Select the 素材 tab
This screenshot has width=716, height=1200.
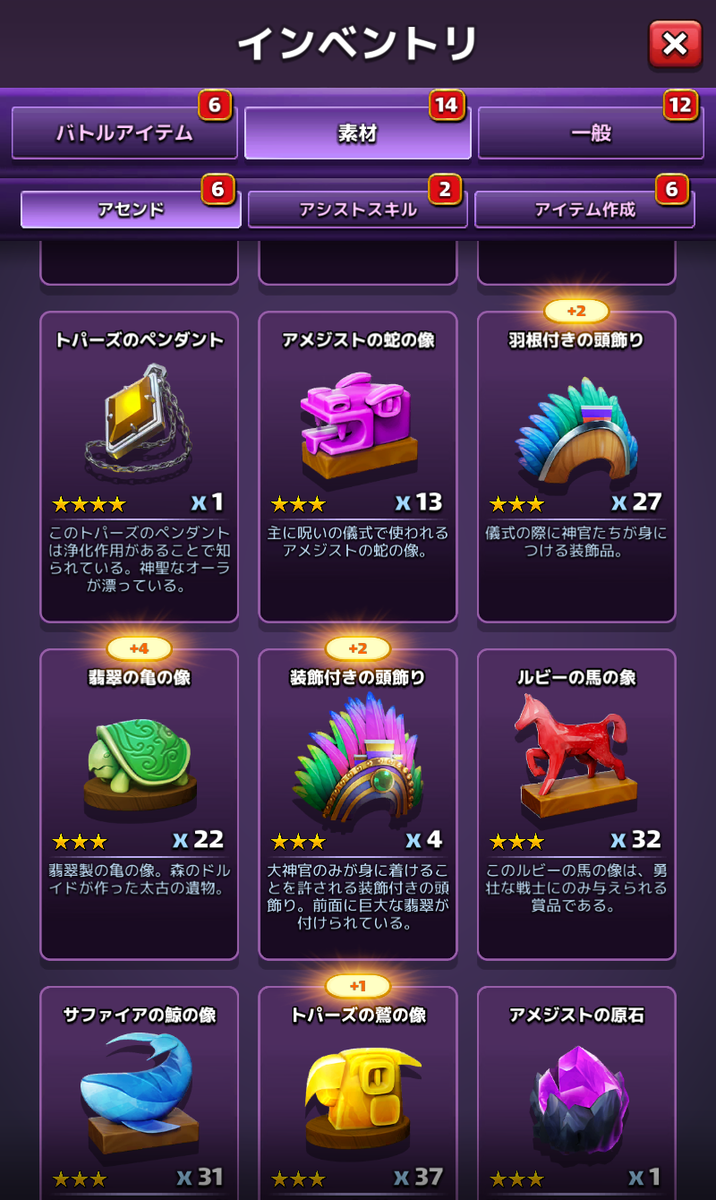(357, 133)
